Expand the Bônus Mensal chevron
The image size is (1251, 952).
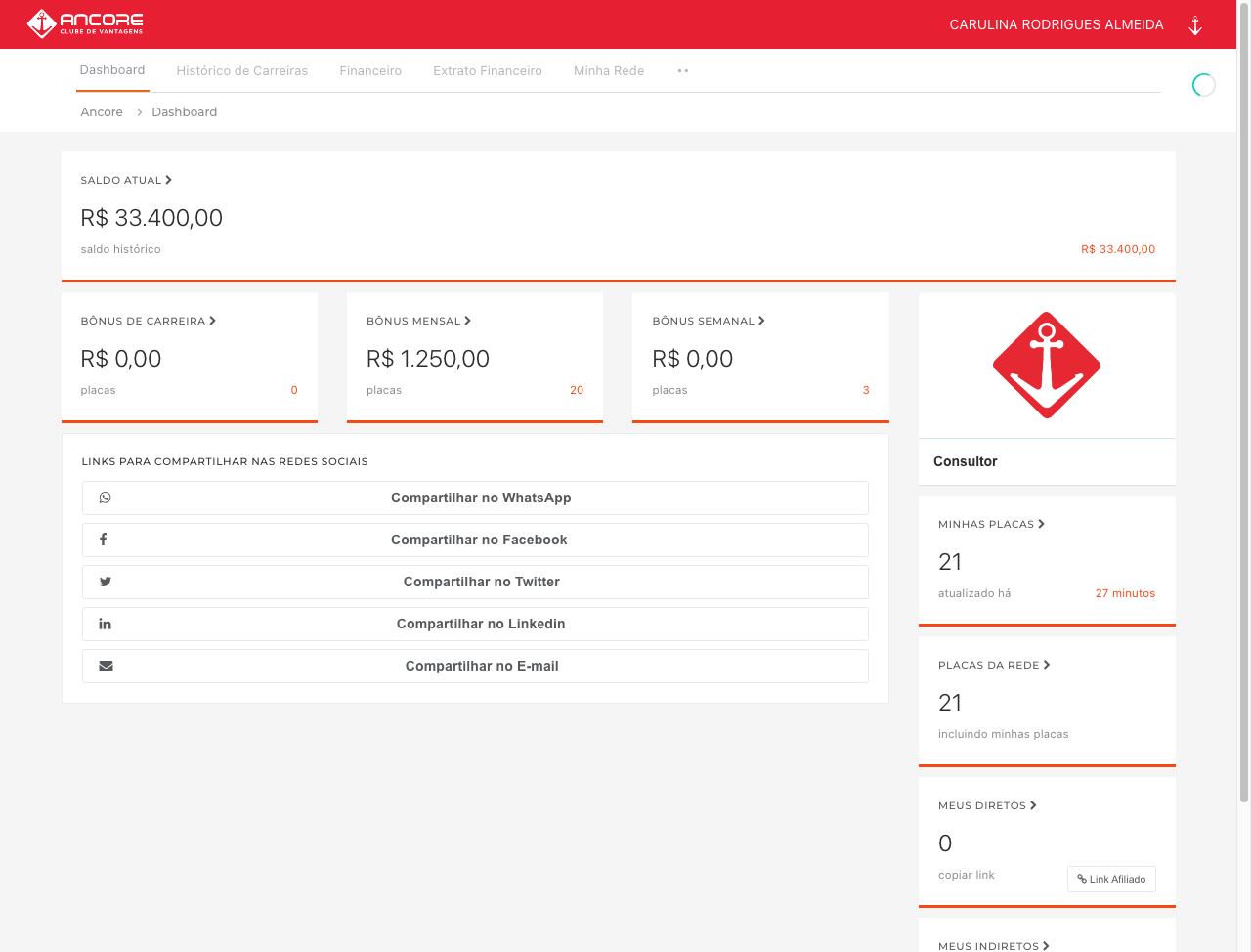[x=468, y=321]
